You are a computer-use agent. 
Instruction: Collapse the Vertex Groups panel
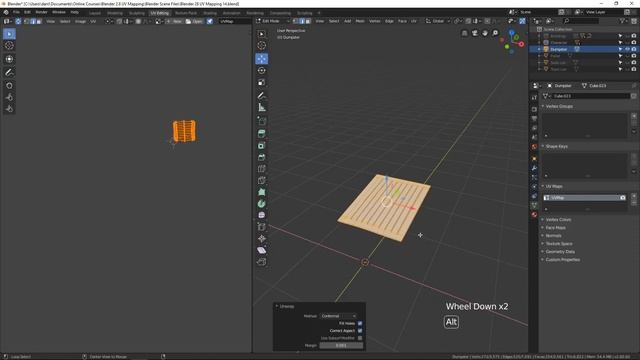[x=558, y=106]
